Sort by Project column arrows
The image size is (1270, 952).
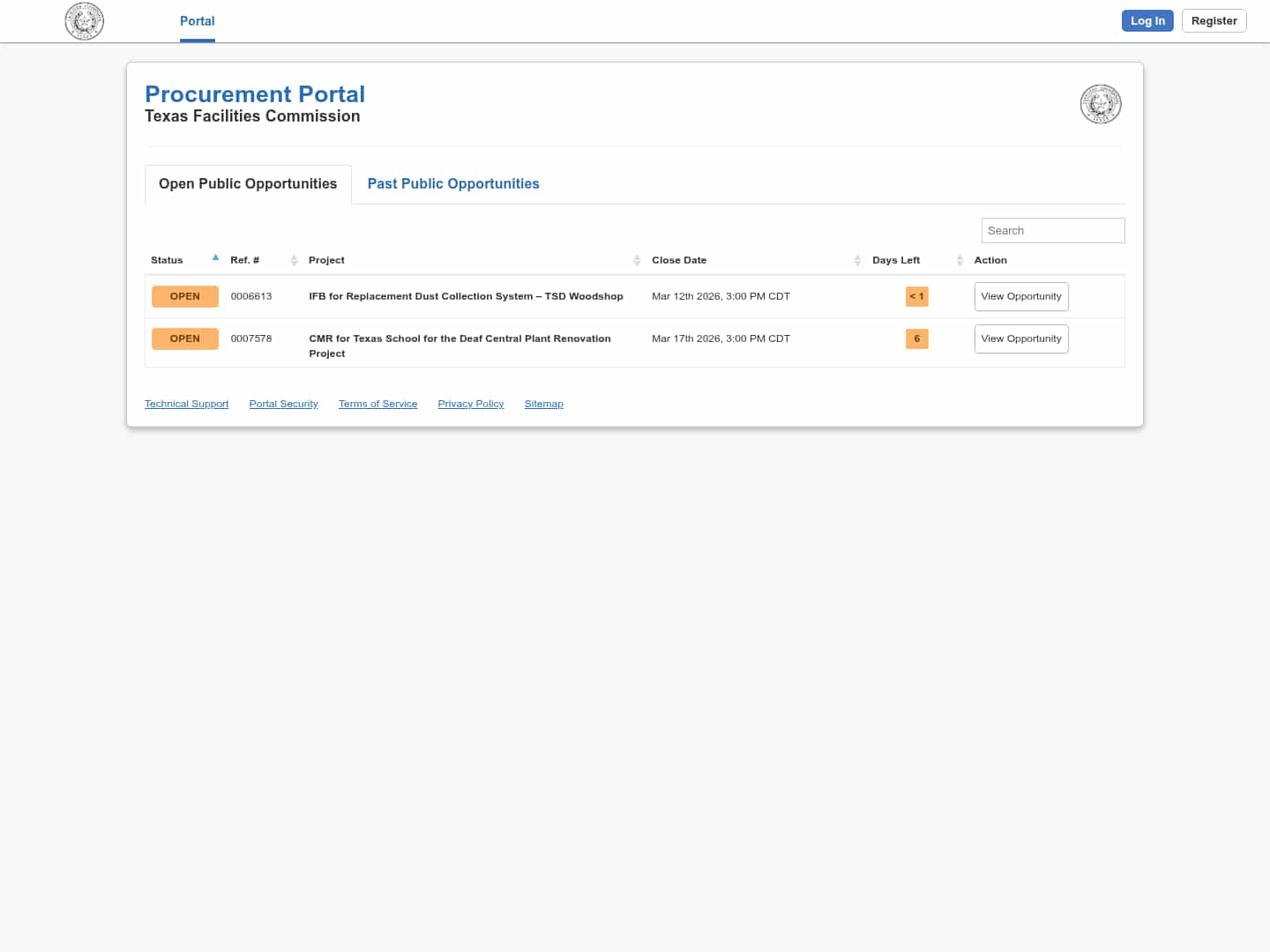coord(637,260)
